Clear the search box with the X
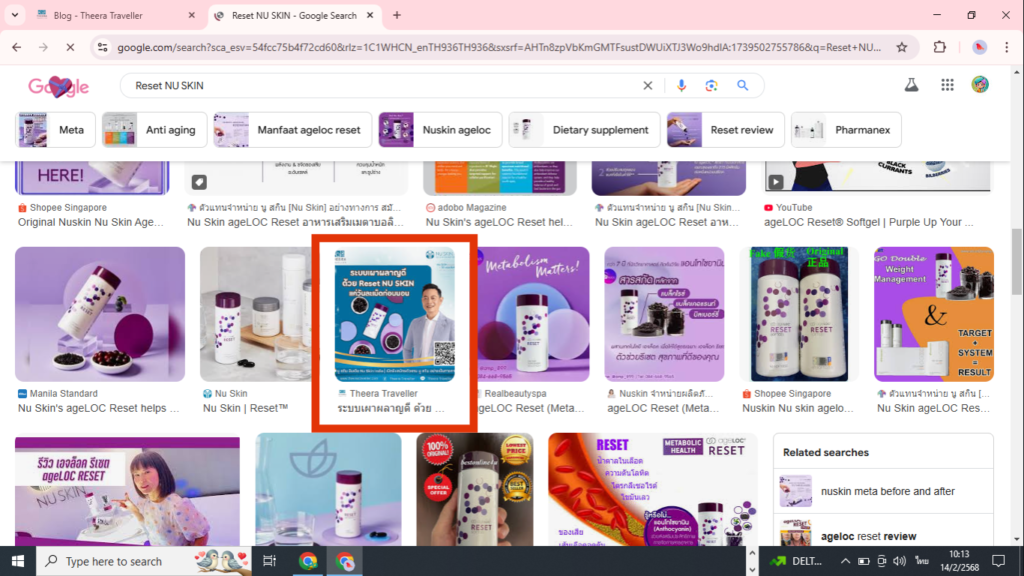The image size is (1024, 576). tap(647, 86)
